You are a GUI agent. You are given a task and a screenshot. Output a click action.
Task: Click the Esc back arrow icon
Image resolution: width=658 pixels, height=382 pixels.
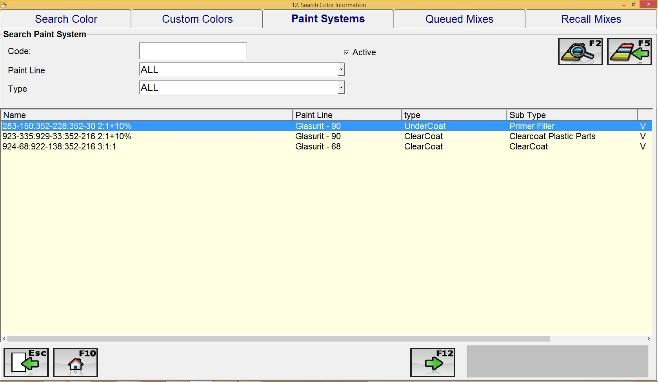tap(26, 362)
